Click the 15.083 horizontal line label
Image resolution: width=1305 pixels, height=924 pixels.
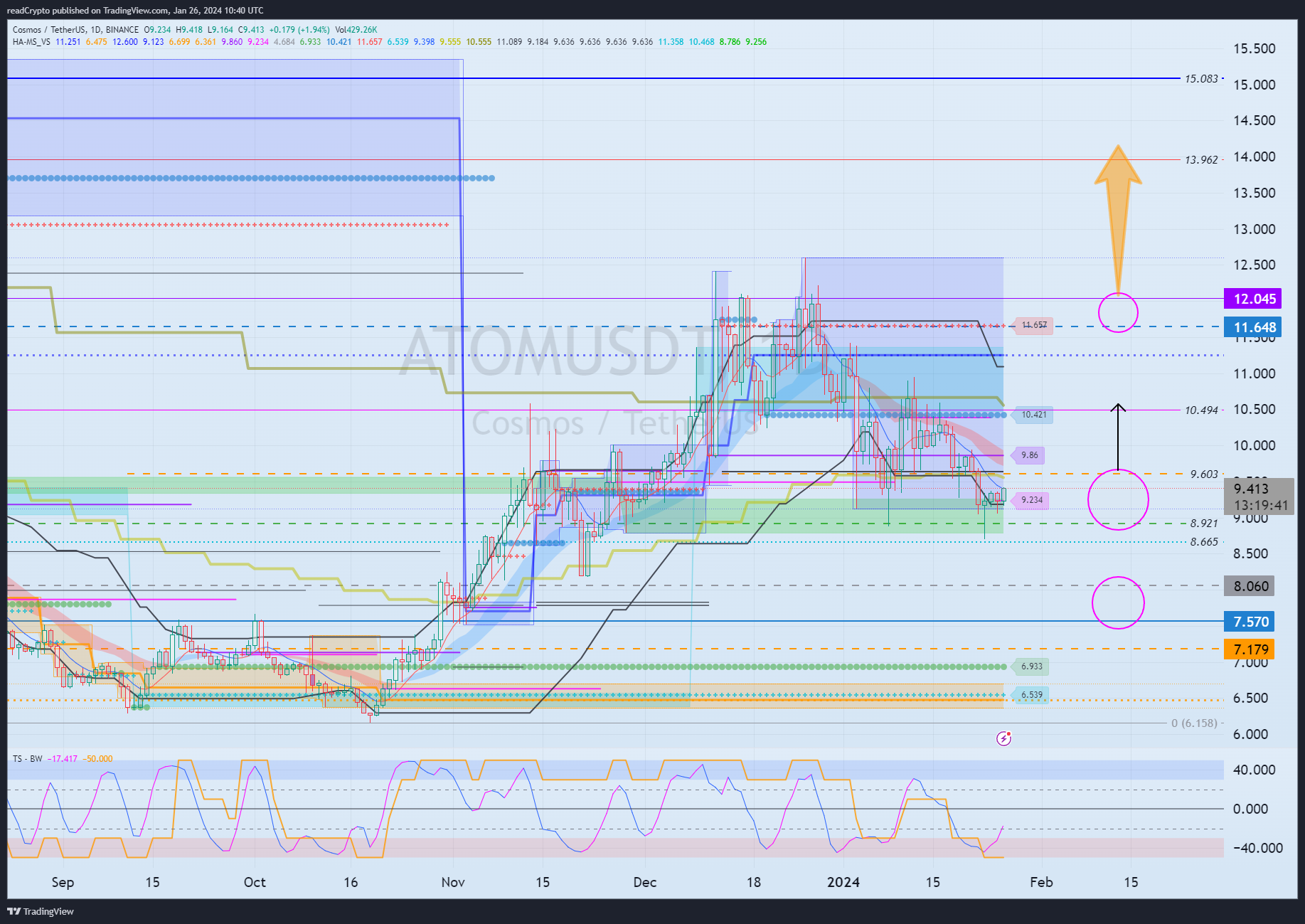[x=1201, y=78]
